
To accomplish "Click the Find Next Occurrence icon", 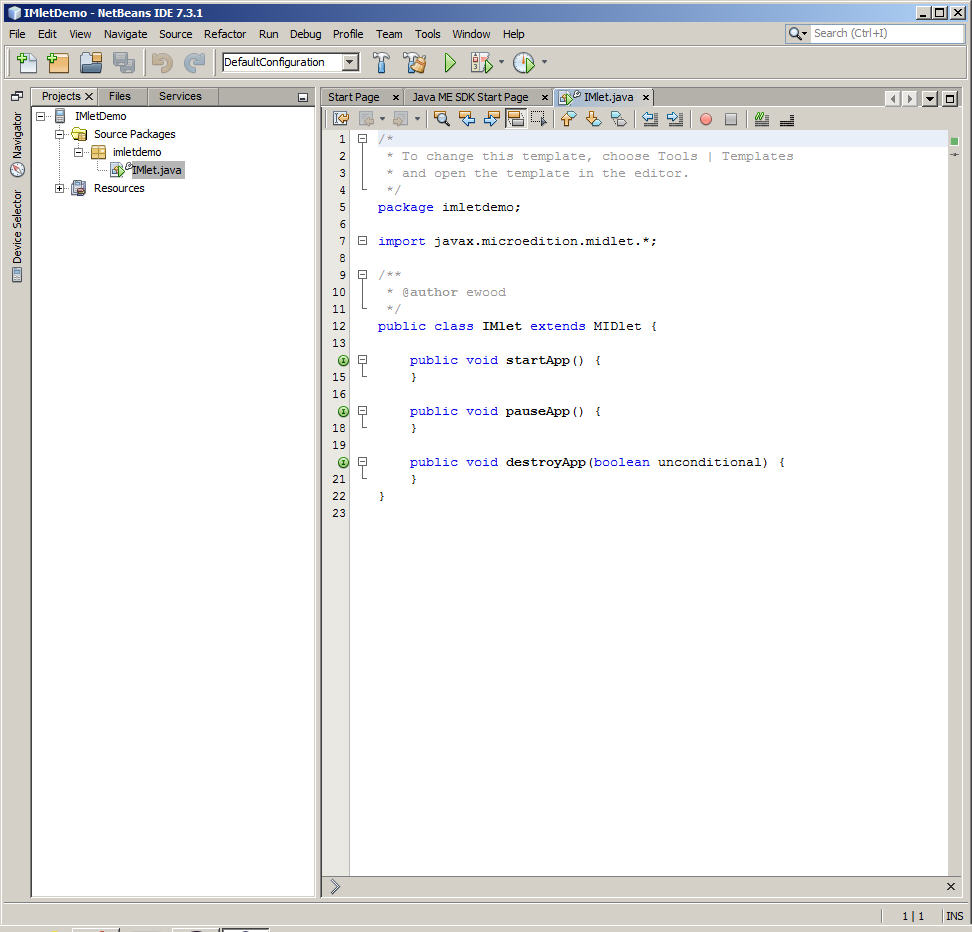I will pyautogui.click(x=492, y=118).
